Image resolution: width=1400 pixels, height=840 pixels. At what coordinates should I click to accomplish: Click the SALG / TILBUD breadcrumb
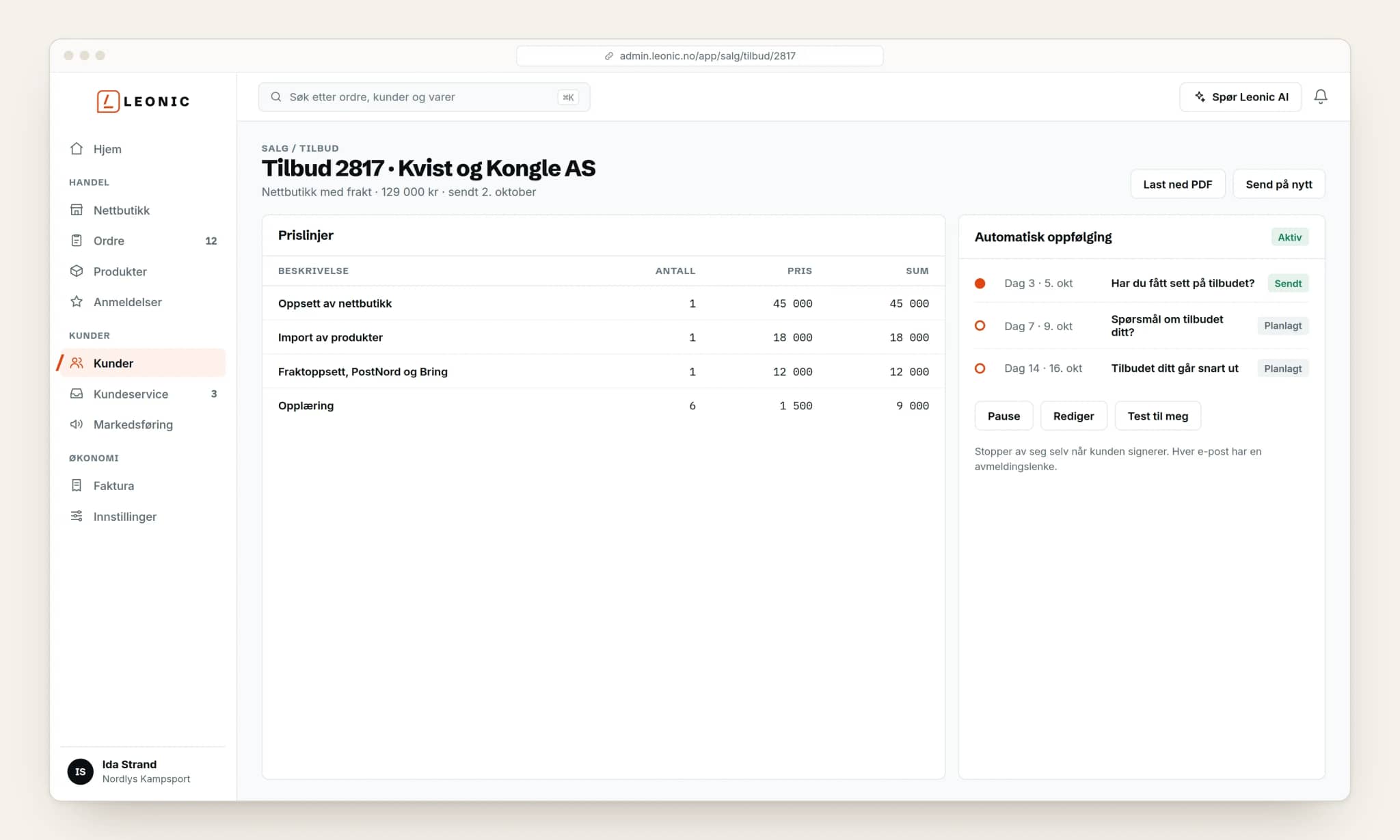(299, 148)
